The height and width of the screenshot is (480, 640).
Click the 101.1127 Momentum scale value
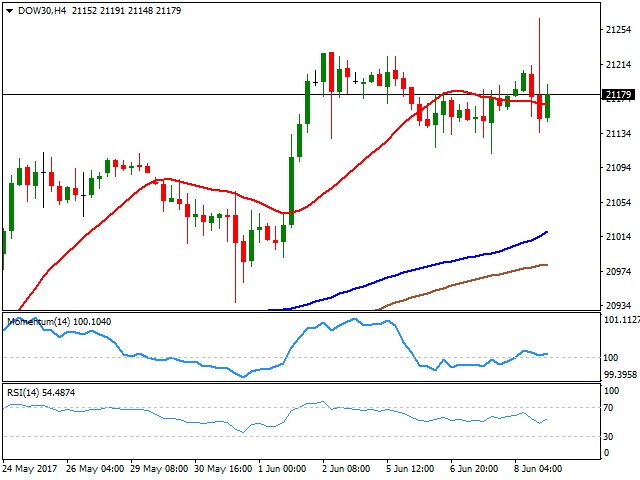coord(618,320)
